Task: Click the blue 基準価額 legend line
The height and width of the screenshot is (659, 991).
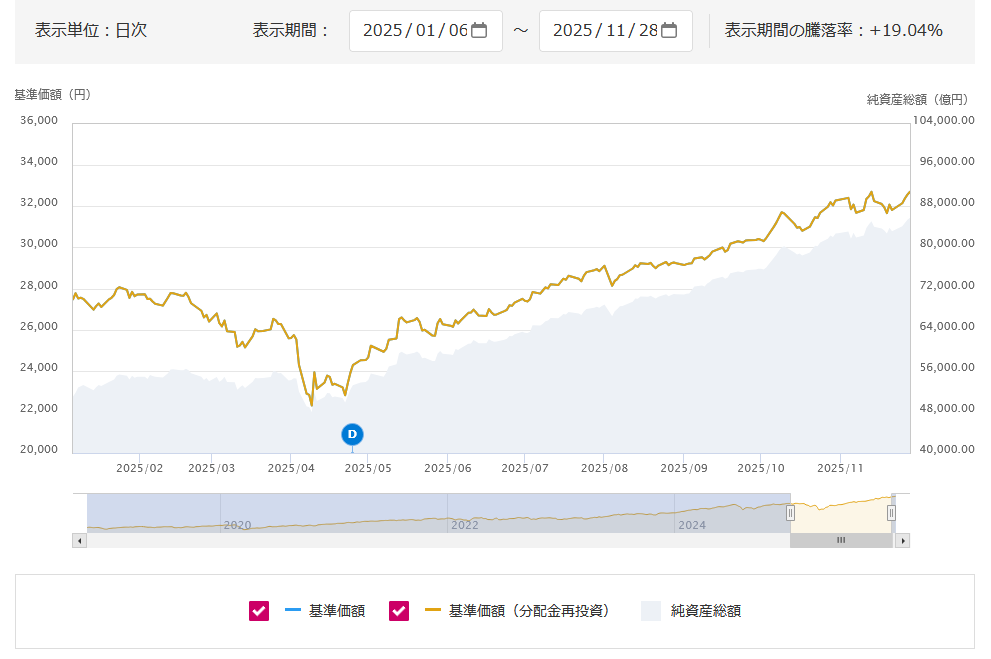Action: click(x=292, y=611)
